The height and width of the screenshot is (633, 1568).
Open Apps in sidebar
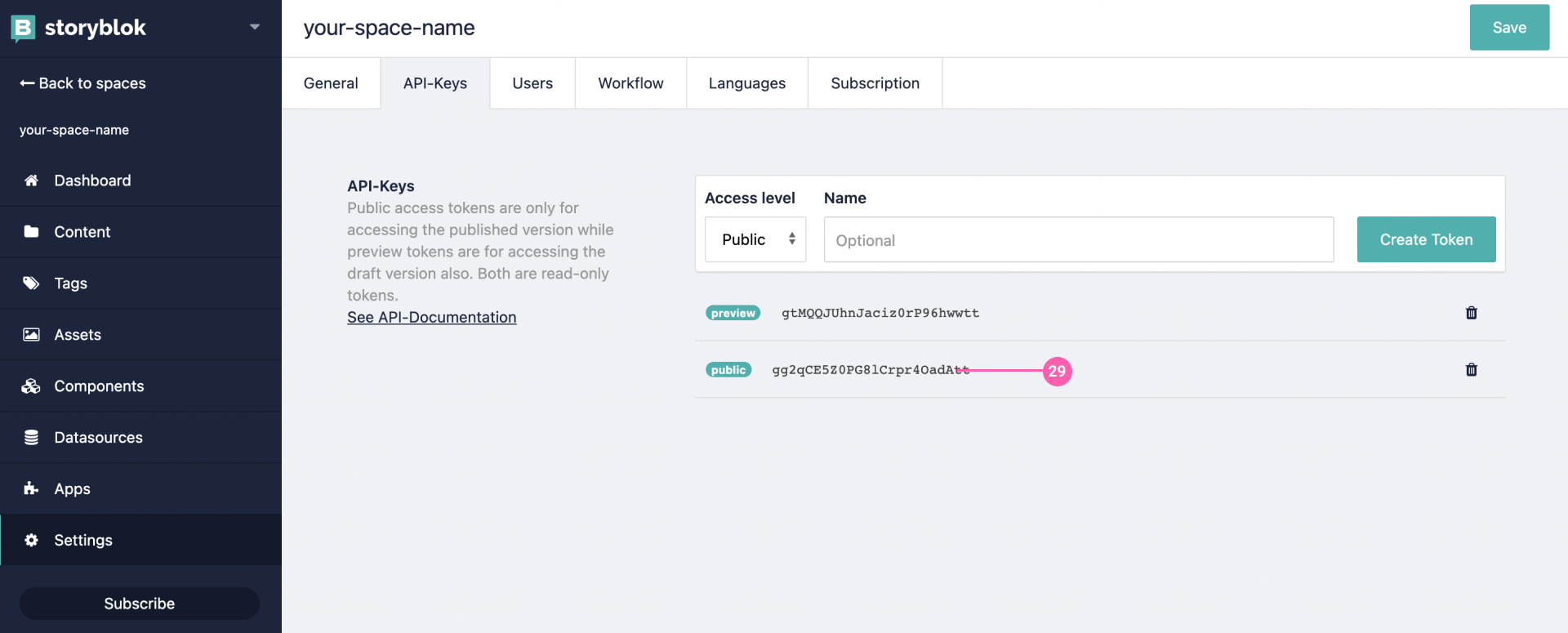tap(140, 488)
